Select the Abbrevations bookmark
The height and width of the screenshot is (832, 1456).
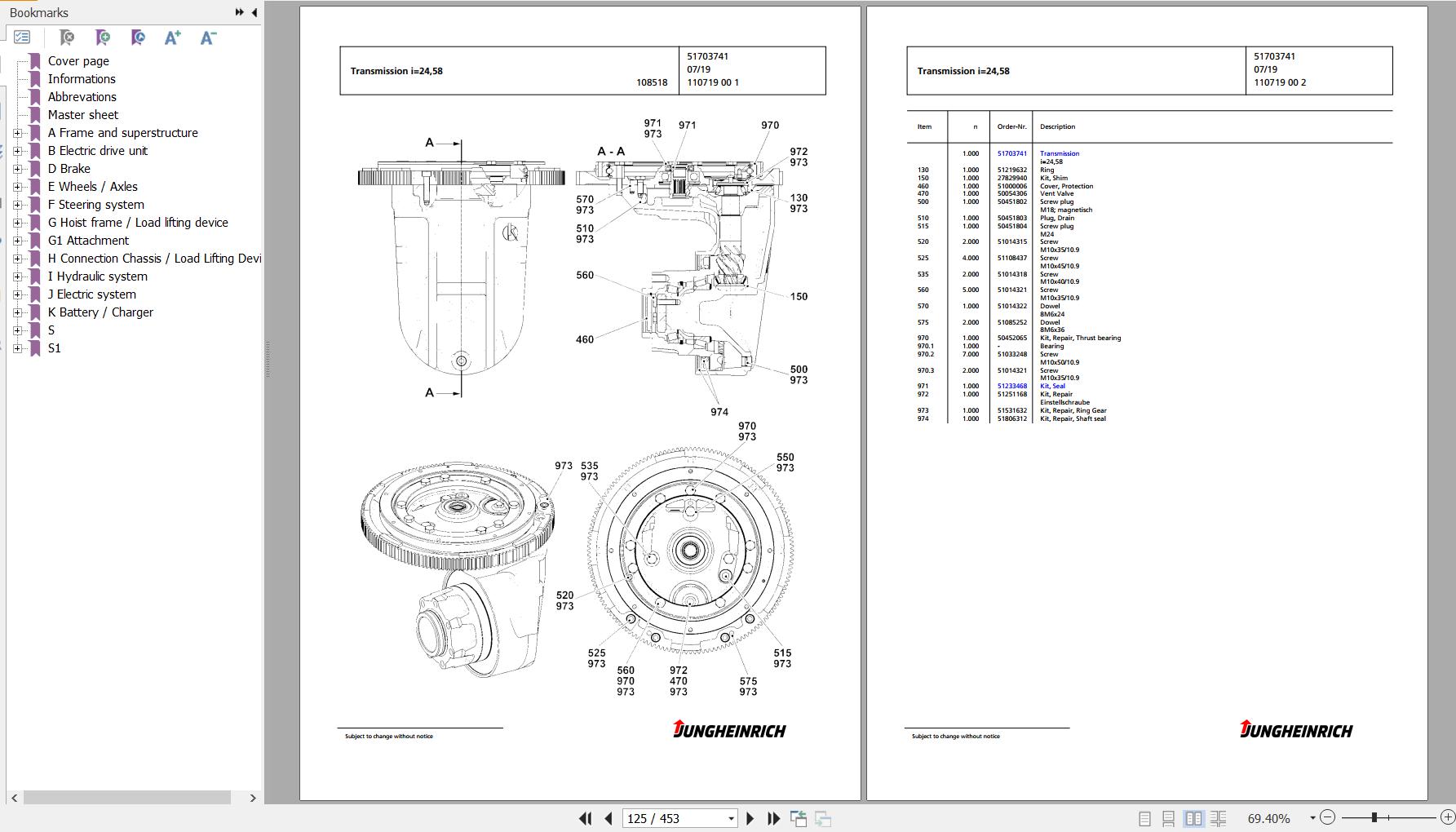82,97
